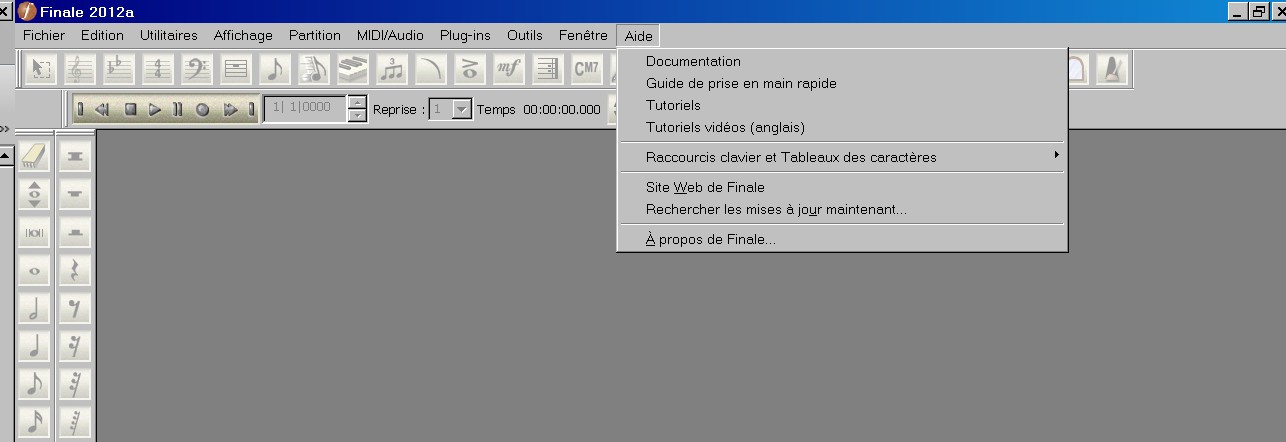This screenshot has width=1286, height=442.
Task: Open Site Web de Finale
Action: click(x=705, y=187)
